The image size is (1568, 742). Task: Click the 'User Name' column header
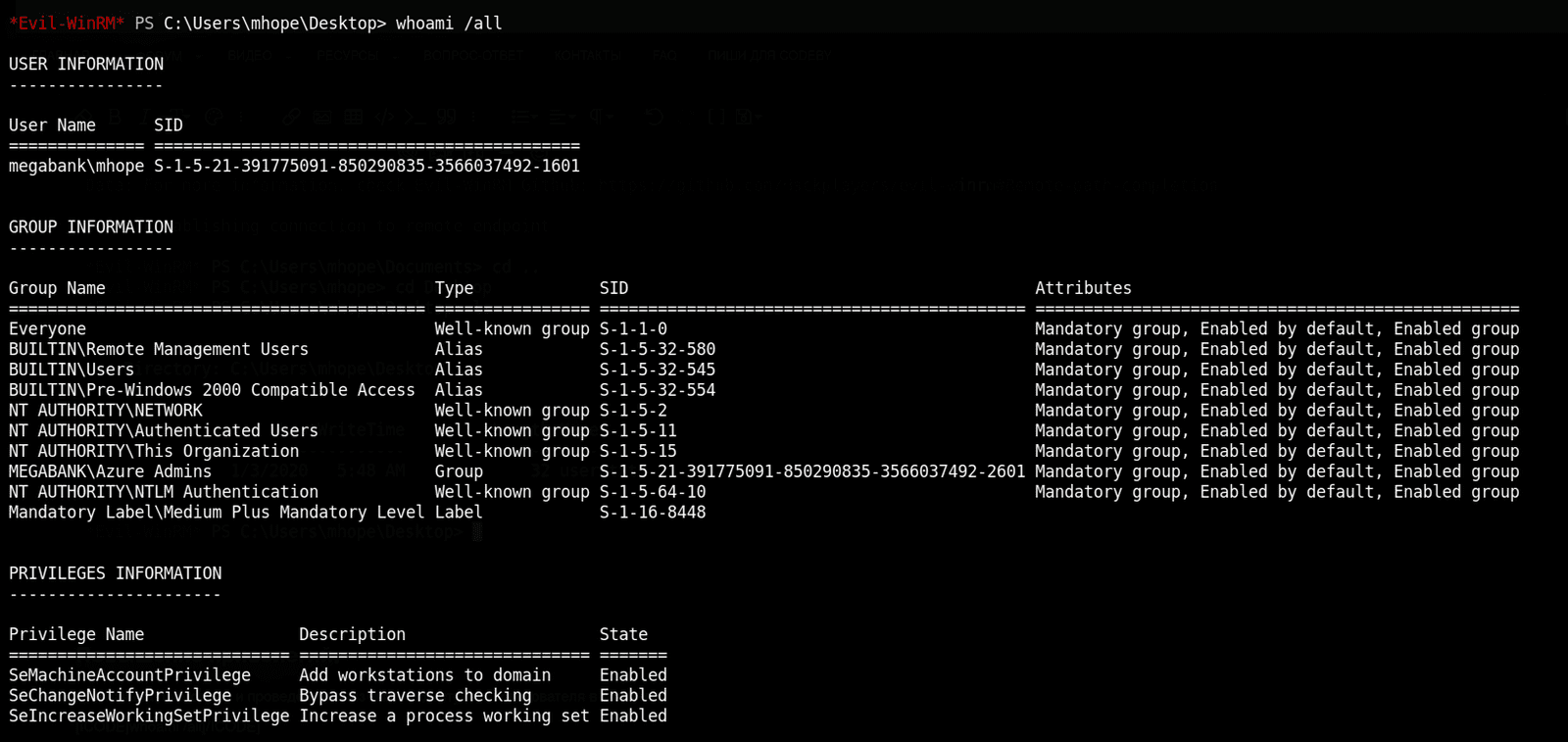pos(52,125)
